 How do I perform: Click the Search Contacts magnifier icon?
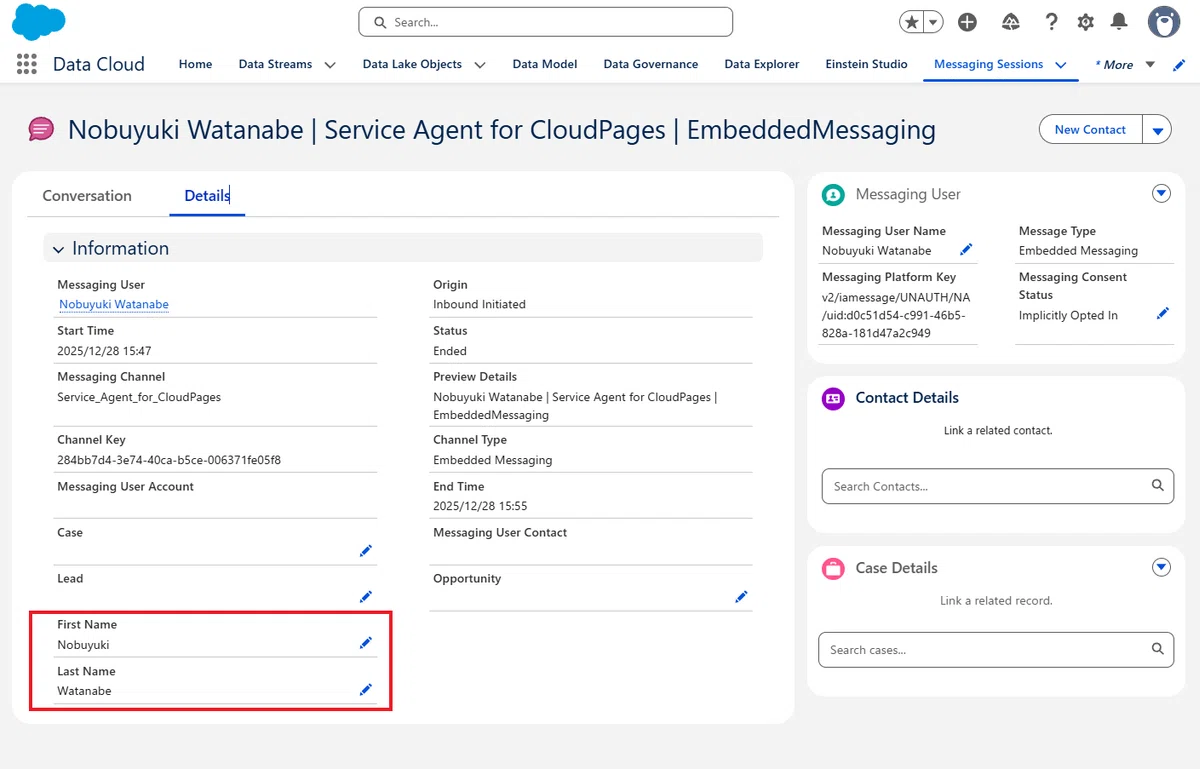1157,485
